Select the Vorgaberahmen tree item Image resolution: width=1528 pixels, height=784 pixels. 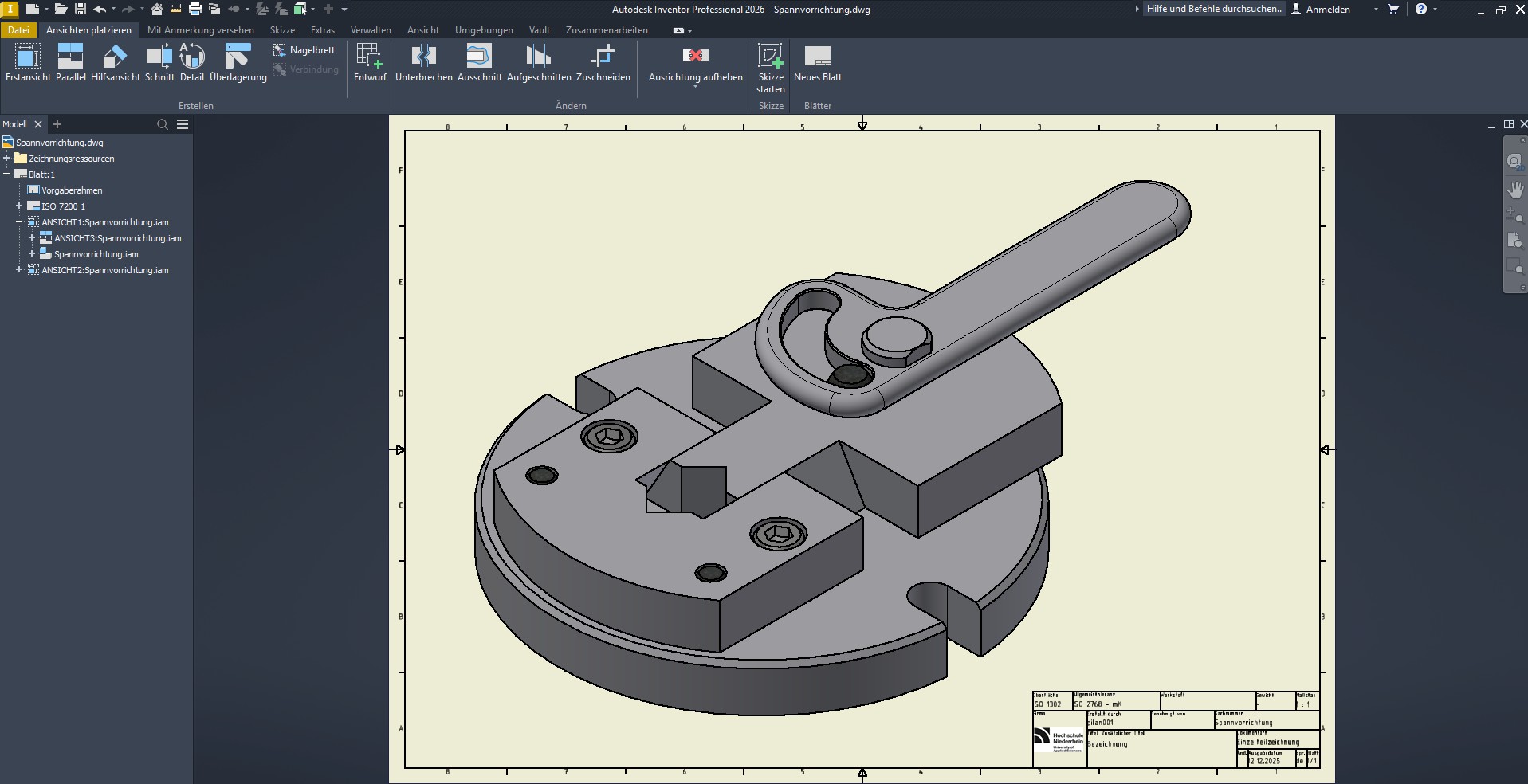click(72, 190)
